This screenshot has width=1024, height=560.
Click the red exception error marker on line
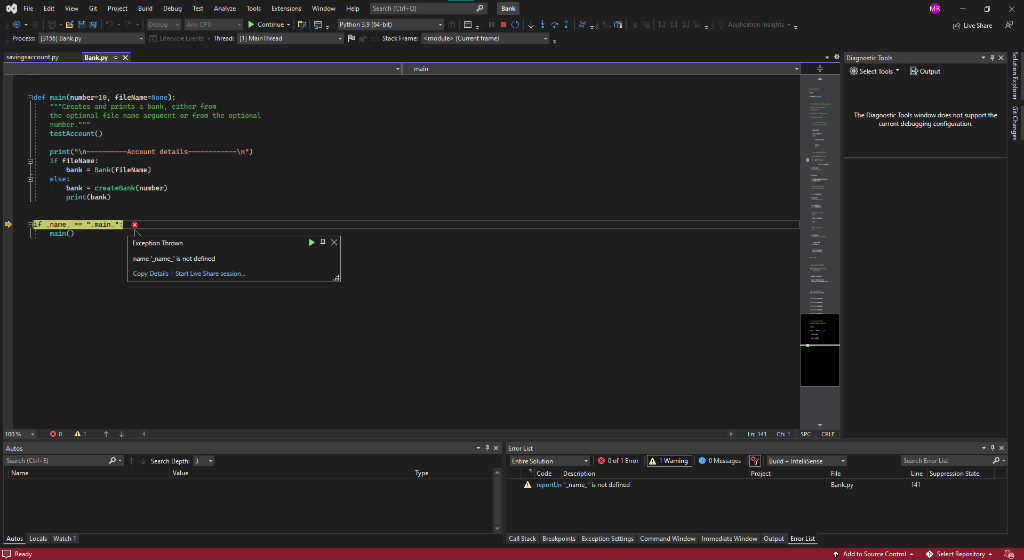tap(135, 225)
